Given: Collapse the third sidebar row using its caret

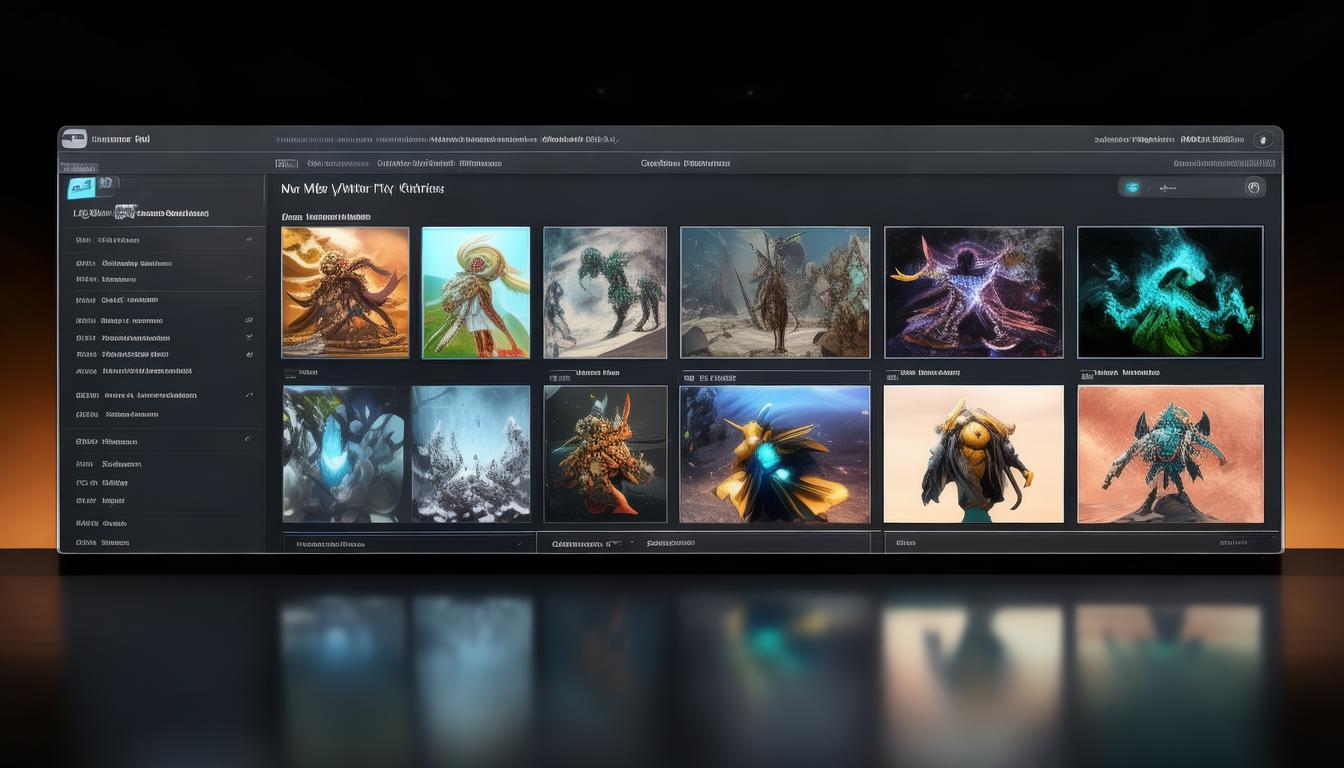Looking at the screenshot, I should [249, 279].
